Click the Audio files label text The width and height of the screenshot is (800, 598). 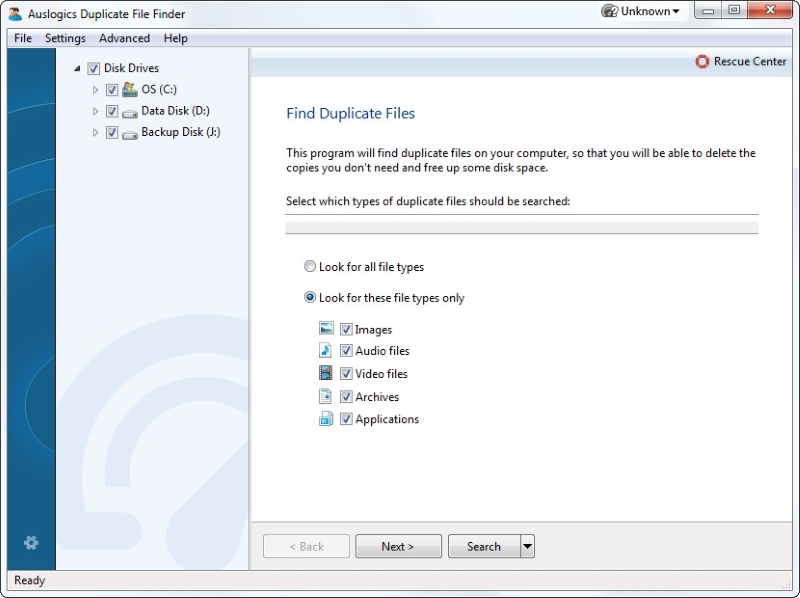coord(382,351)
